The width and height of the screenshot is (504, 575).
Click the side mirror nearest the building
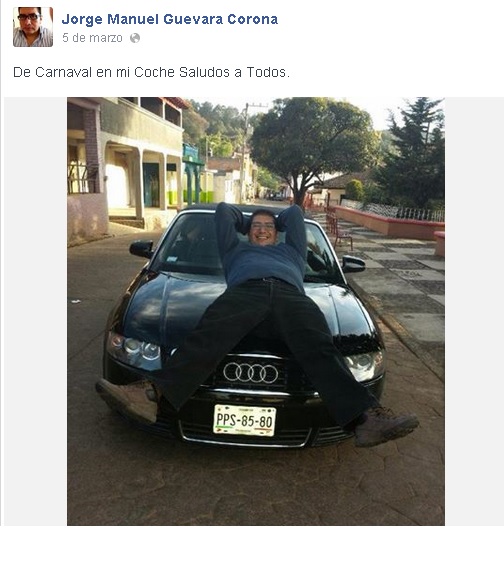[x=142, y=249]
